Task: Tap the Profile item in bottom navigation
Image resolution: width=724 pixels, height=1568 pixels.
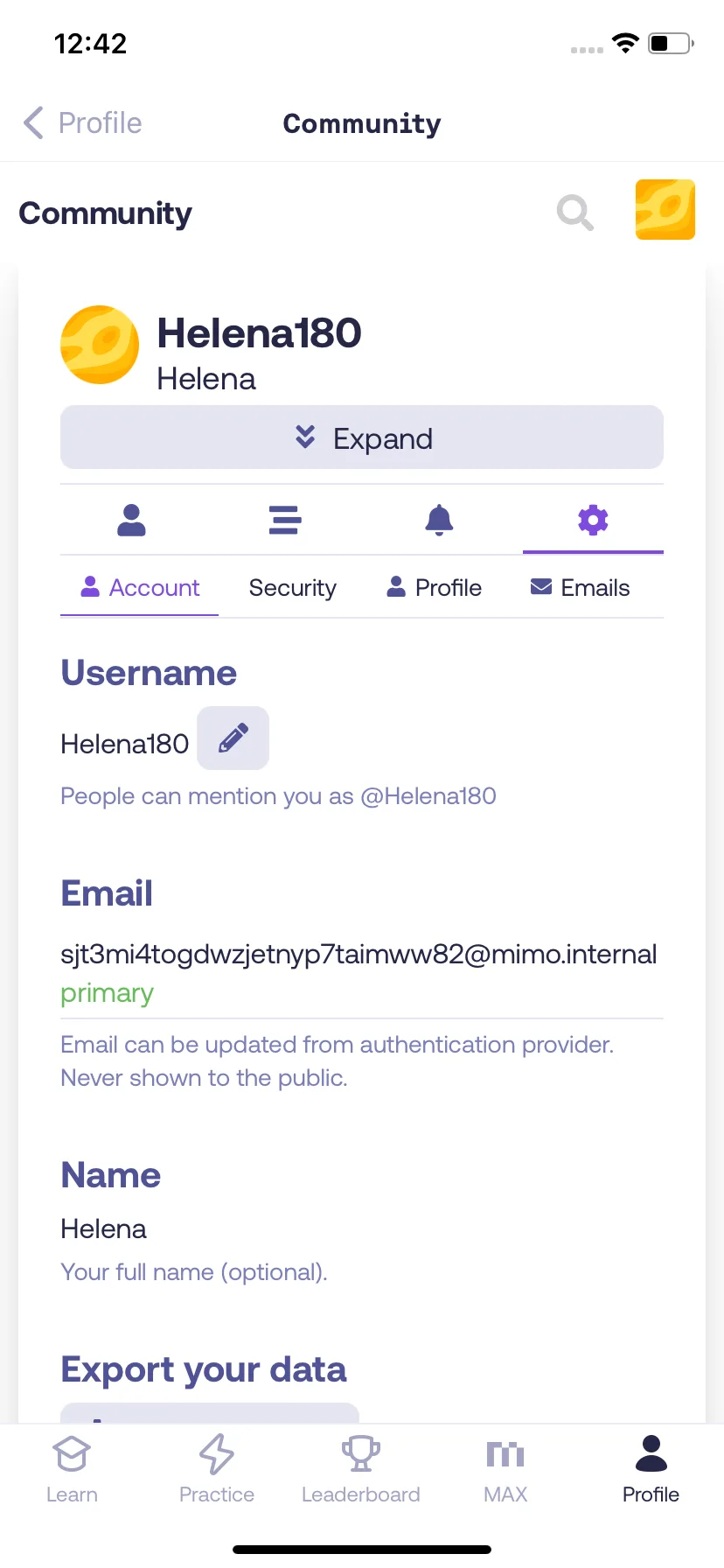Action: 651,1470
